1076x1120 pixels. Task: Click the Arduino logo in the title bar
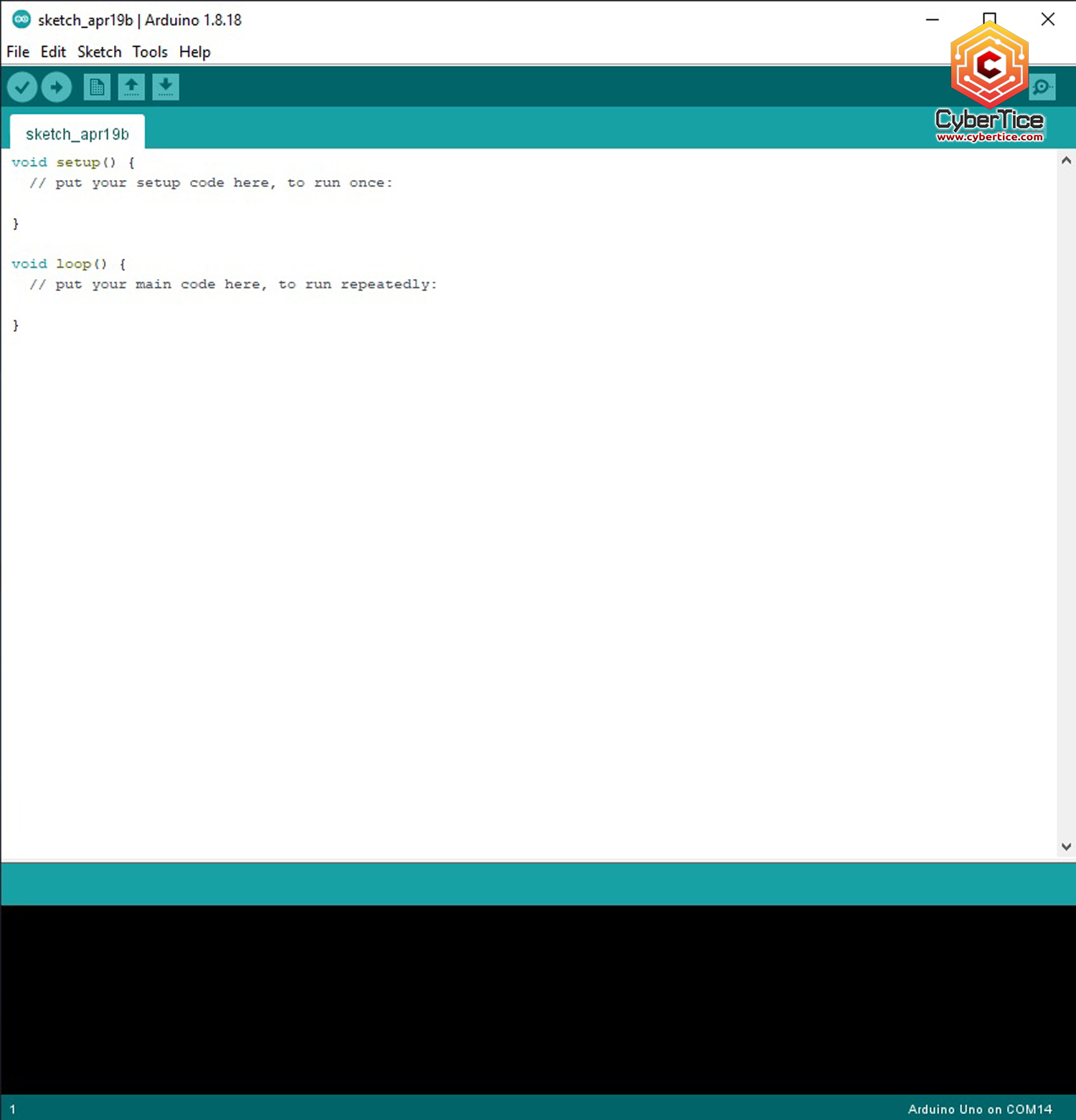[21, 19]
